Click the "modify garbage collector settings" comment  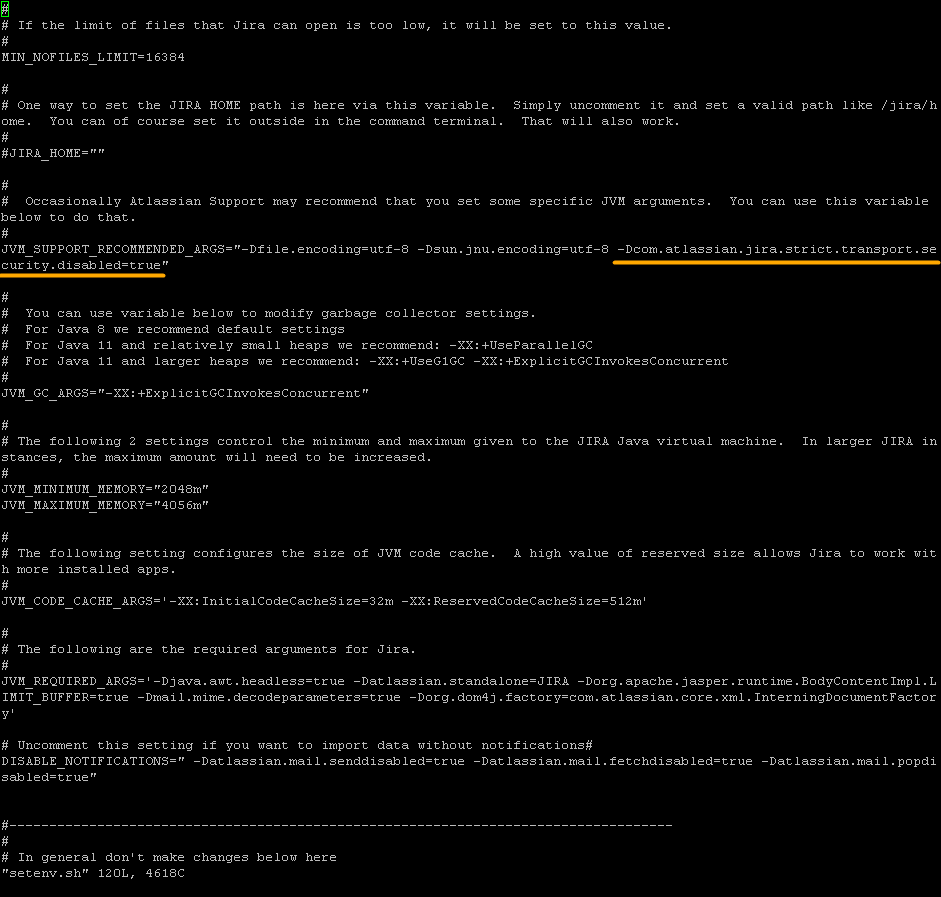269,313
